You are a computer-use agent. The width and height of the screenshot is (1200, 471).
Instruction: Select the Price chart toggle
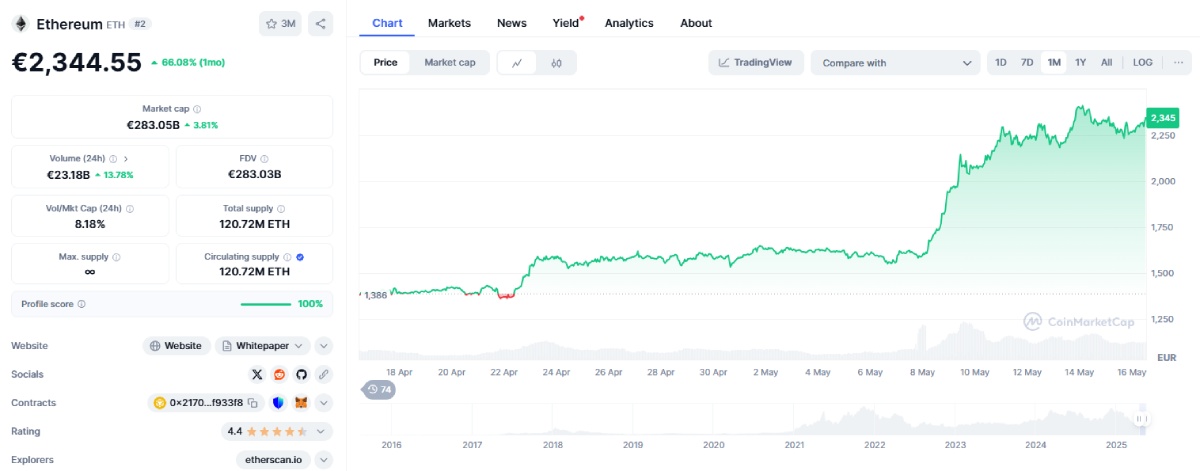[386, 63]
